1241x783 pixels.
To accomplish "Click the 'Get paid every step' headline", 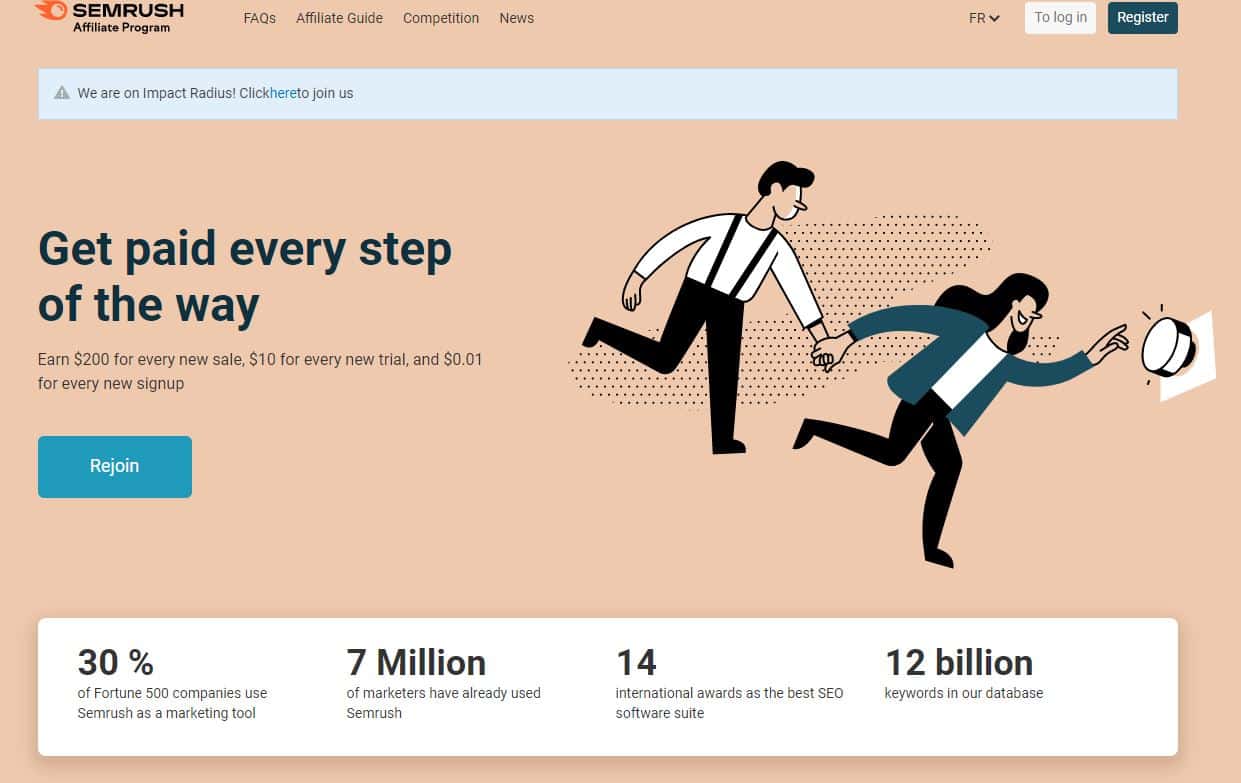I will pyautogui.click(x=245, y=276).
